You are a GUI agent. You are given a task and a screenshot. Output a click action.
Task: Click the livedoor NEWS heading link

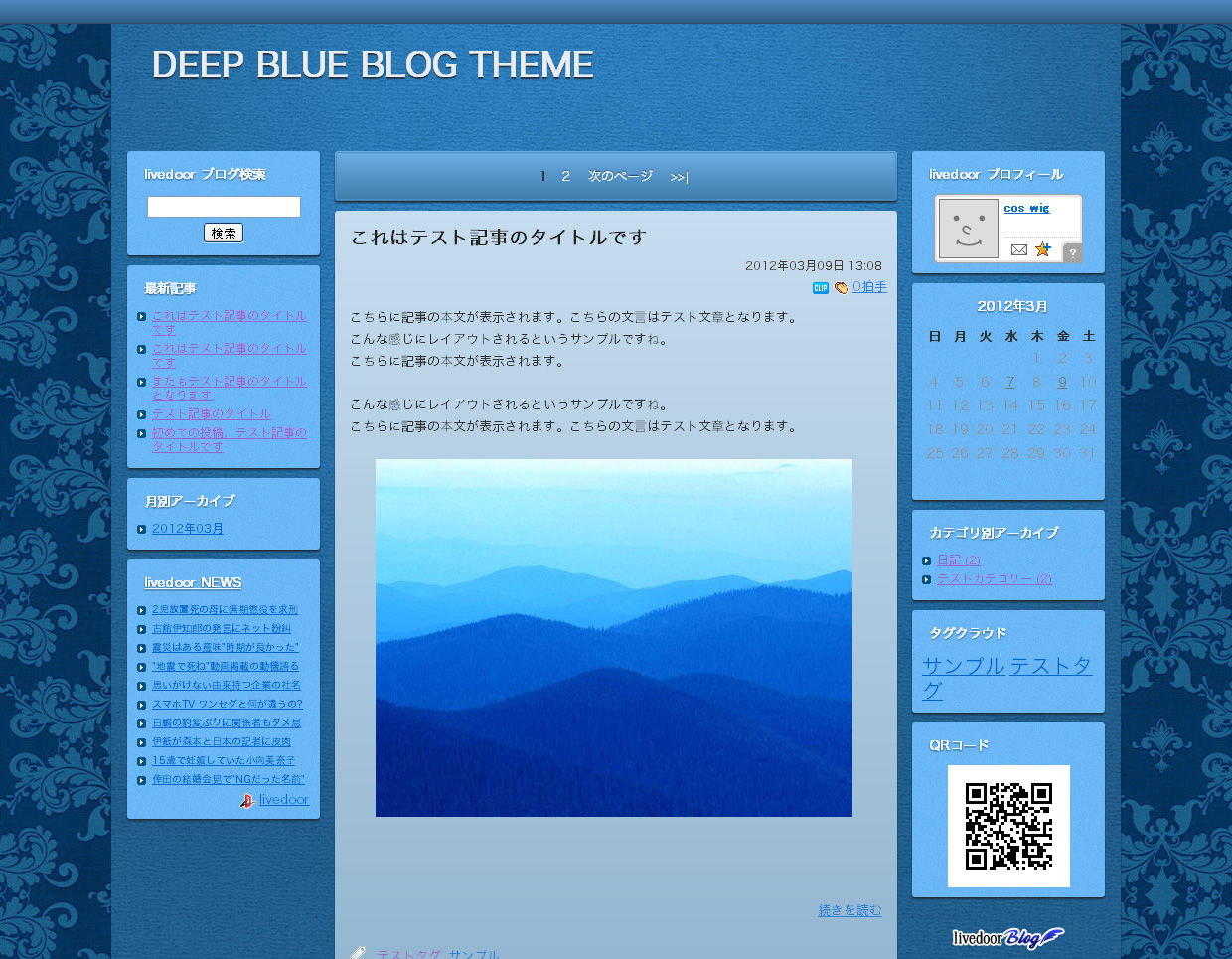click(x=193, y=582)
